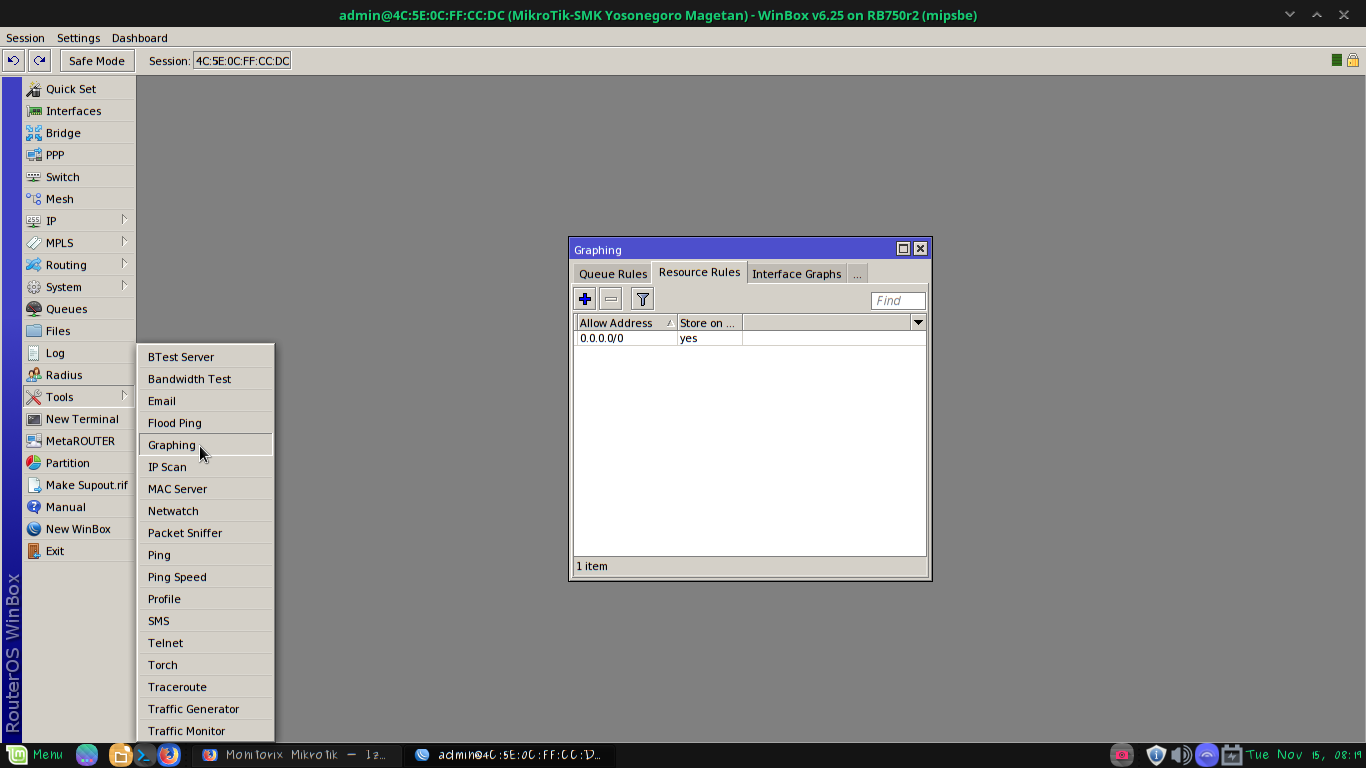Collapse the Tools submenu arrow

(x=125, y=396)
